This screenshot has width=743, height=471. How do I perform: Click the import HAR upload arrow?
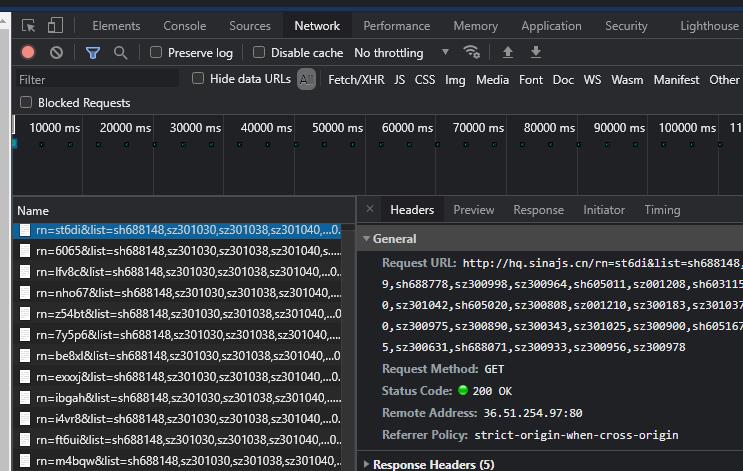508,53
